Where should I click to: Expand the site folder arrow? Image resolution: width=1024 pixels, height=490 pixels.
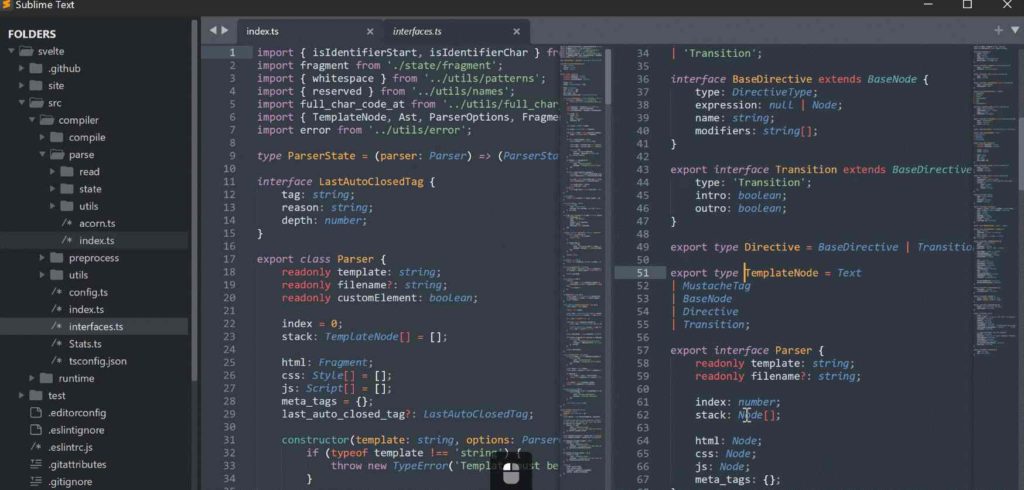point(22,86)
